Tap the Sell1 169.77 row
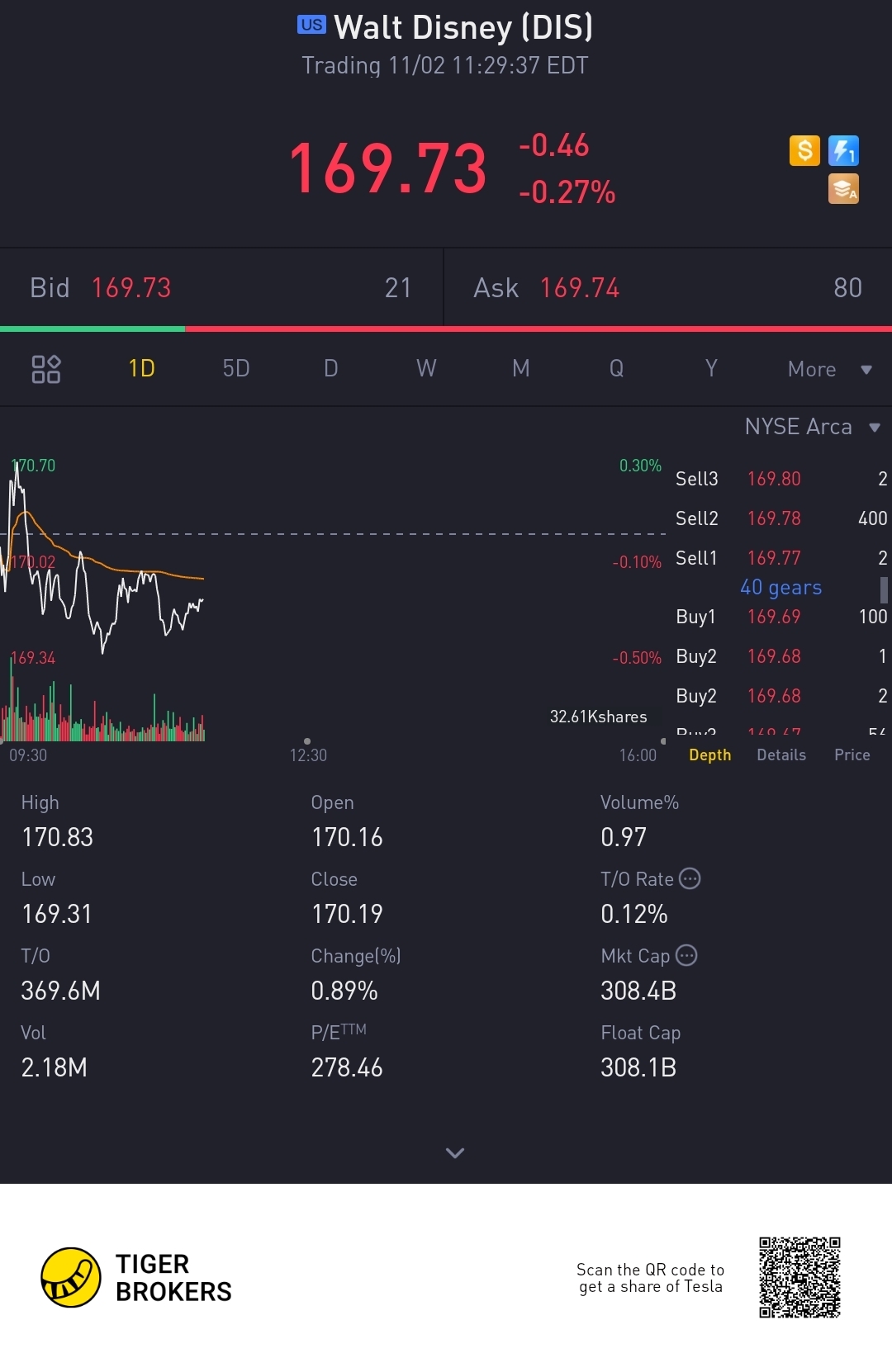Screen dimensions: 892x1372 coord(781,558)
